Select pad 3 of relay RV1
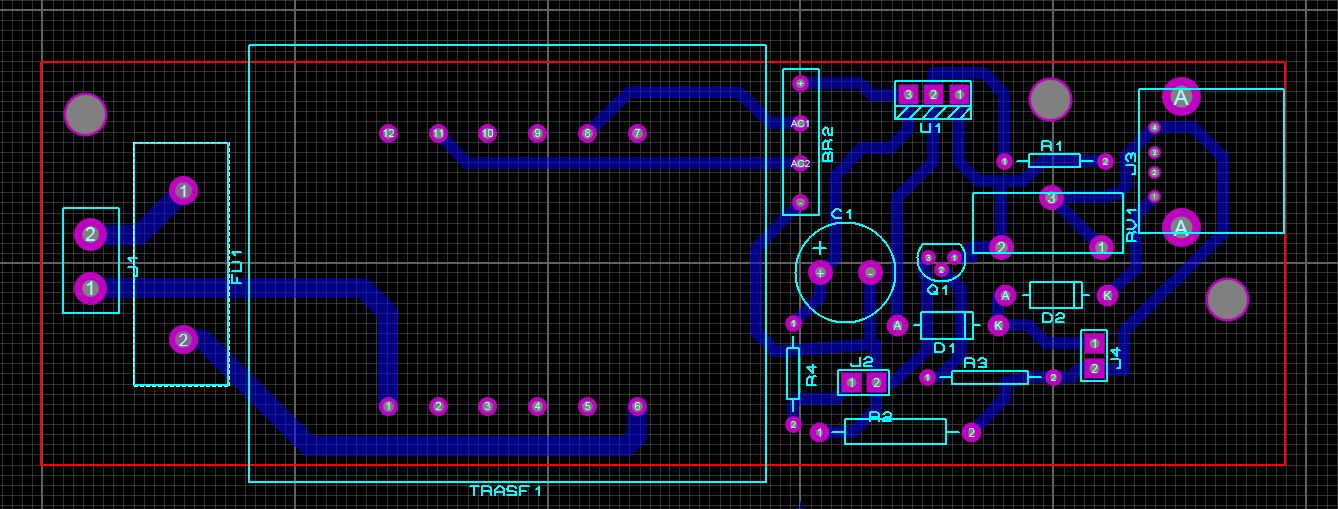The height and width of the screenshot is (509, 1338). click(x=1050, y=198)
